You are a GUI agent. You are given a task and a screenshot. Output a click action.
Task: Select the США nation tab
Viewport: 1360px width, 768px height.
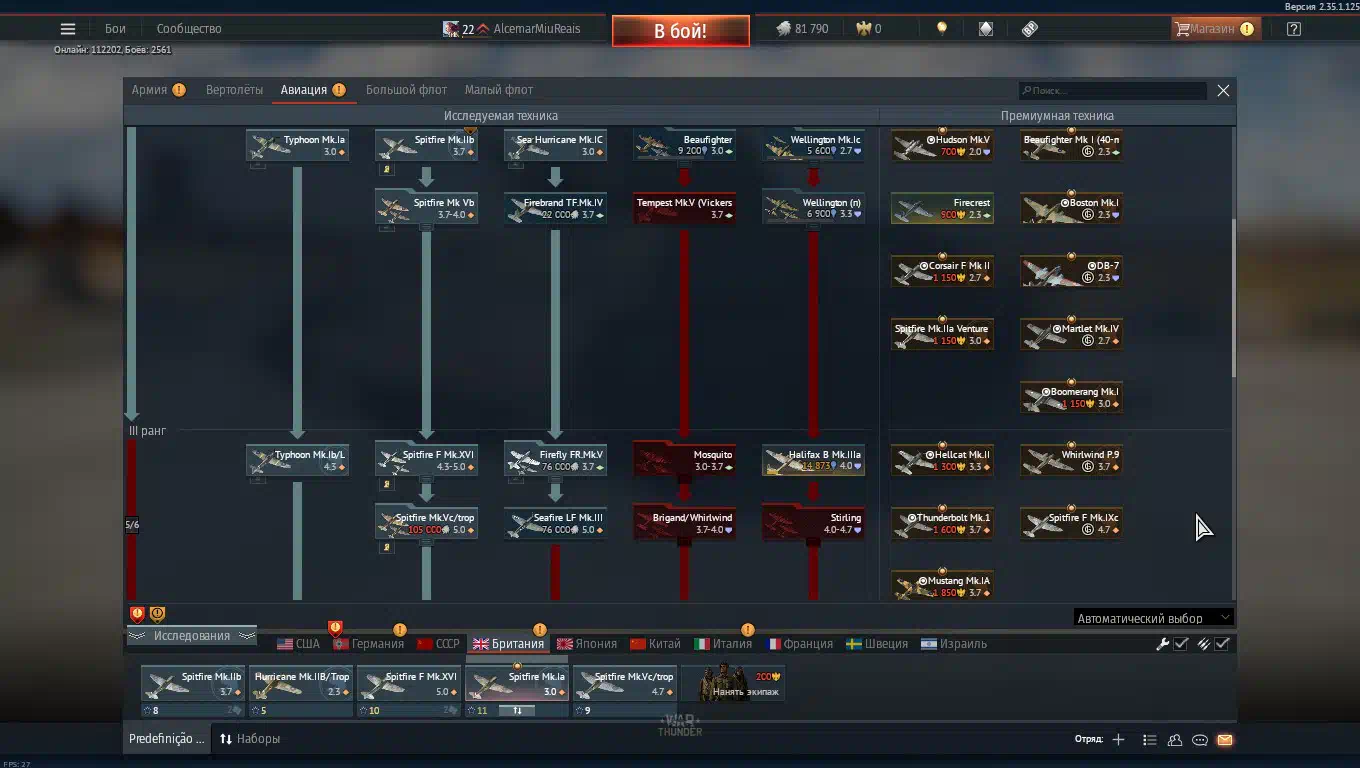coord(298,644)
